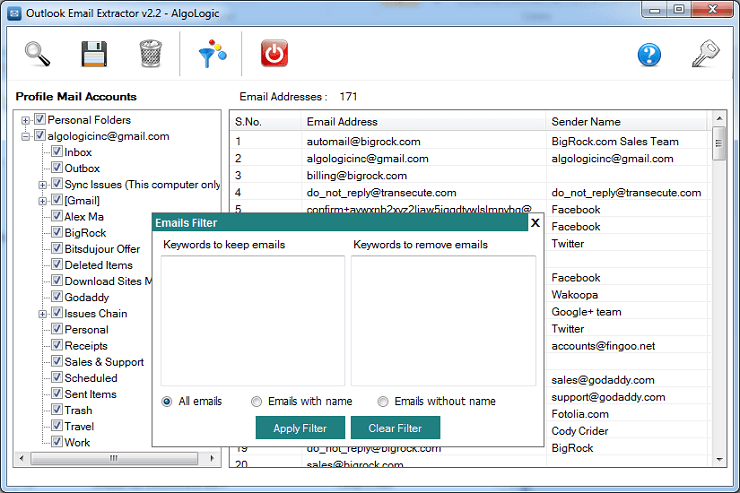Uncheck the Deleted Items checkbox

click(57, 264)
